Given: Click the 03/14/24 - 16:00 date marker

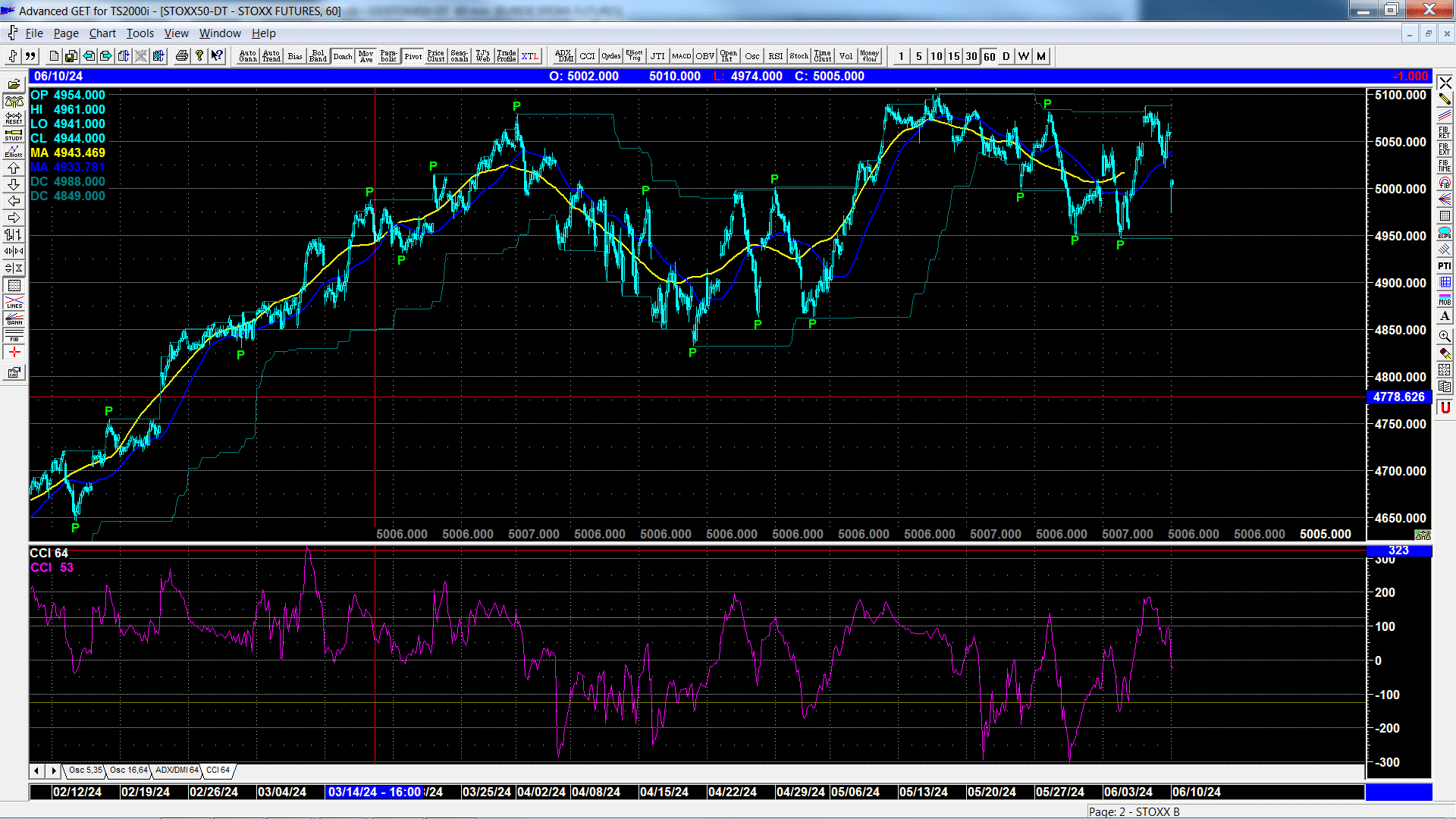Looking at the screenshot, I should tap(374, 792).
